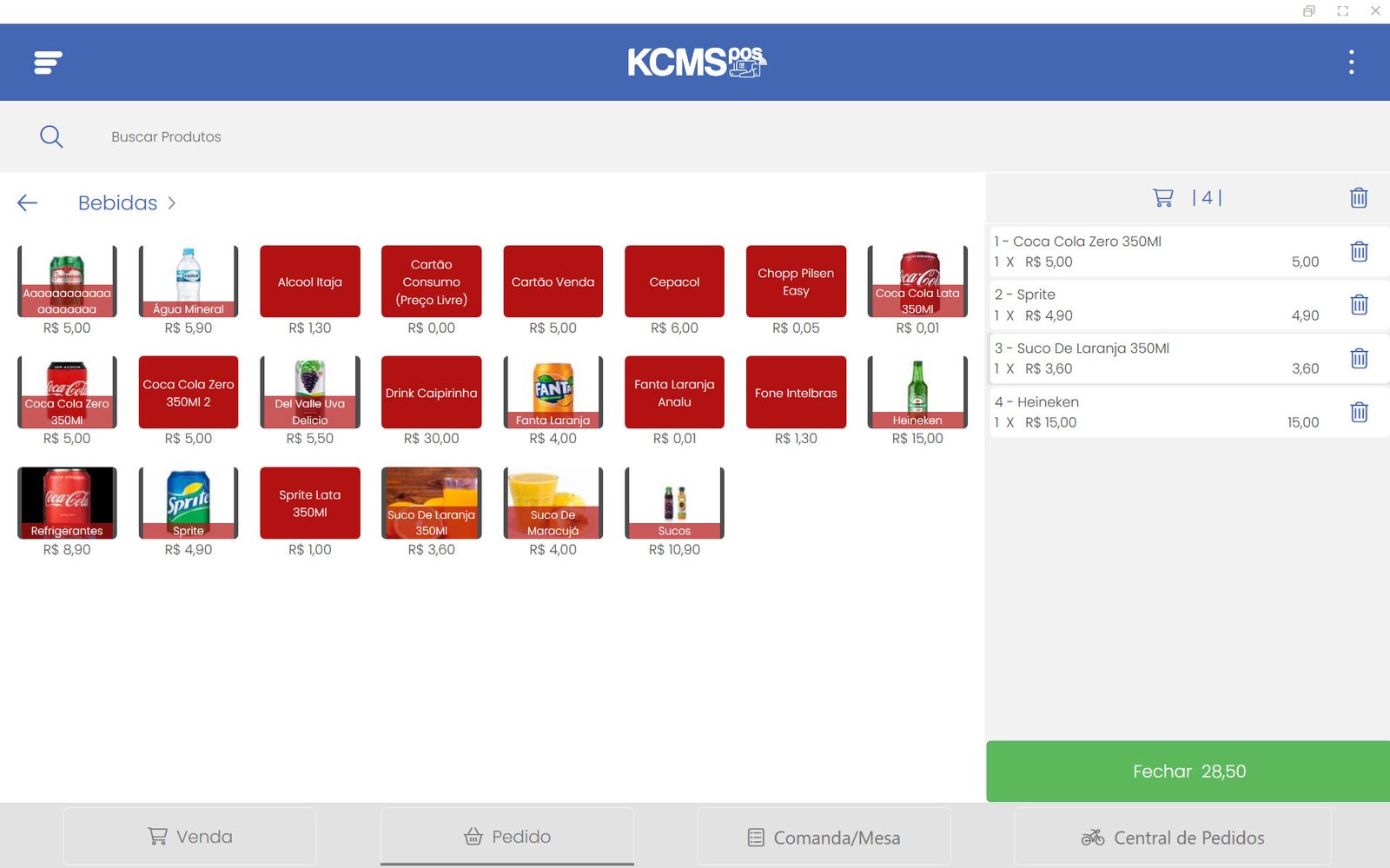Click the back arrow next to Bebidas
Screen dimensions: 1390x868
tap(27, 202)
